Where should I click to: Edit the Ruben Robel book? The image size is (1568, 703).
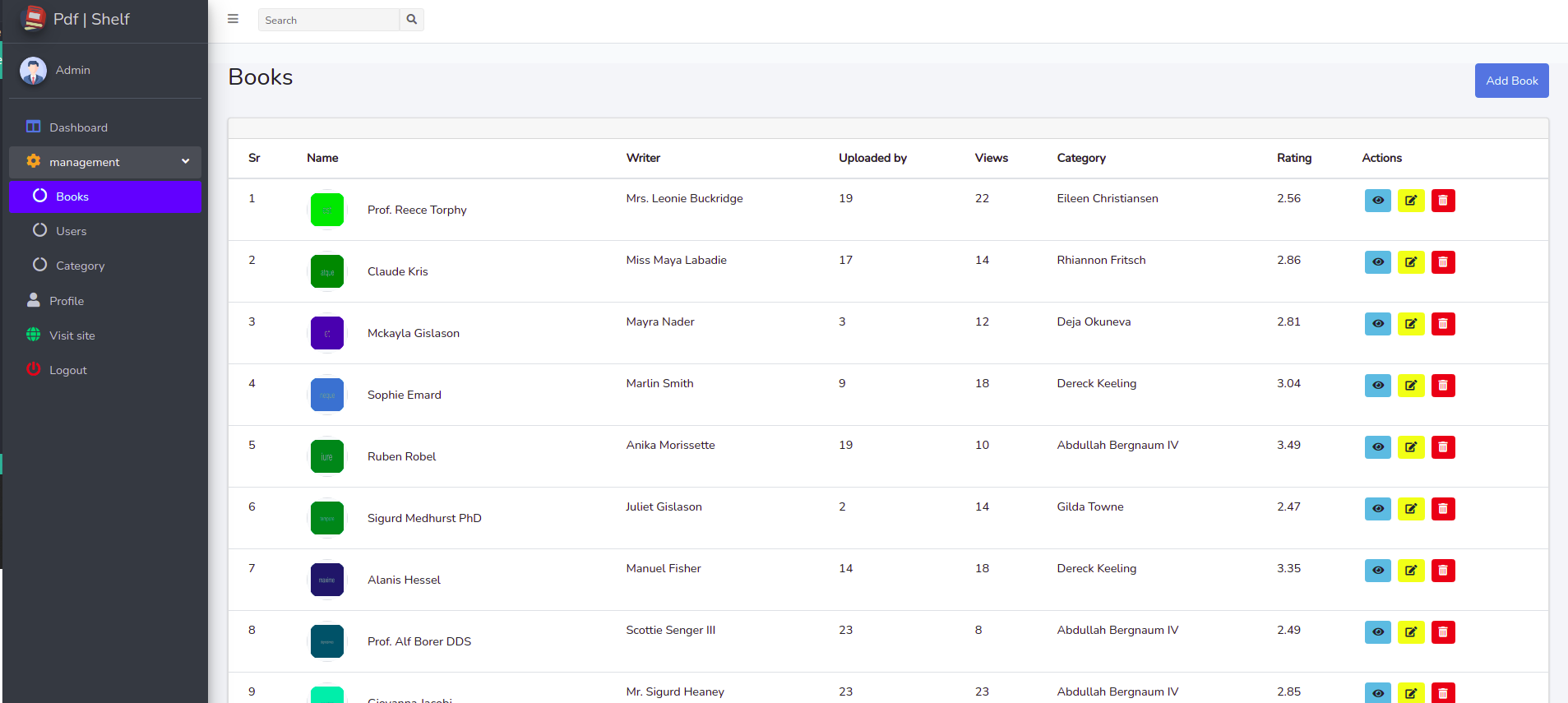(x=1411, y=447)
